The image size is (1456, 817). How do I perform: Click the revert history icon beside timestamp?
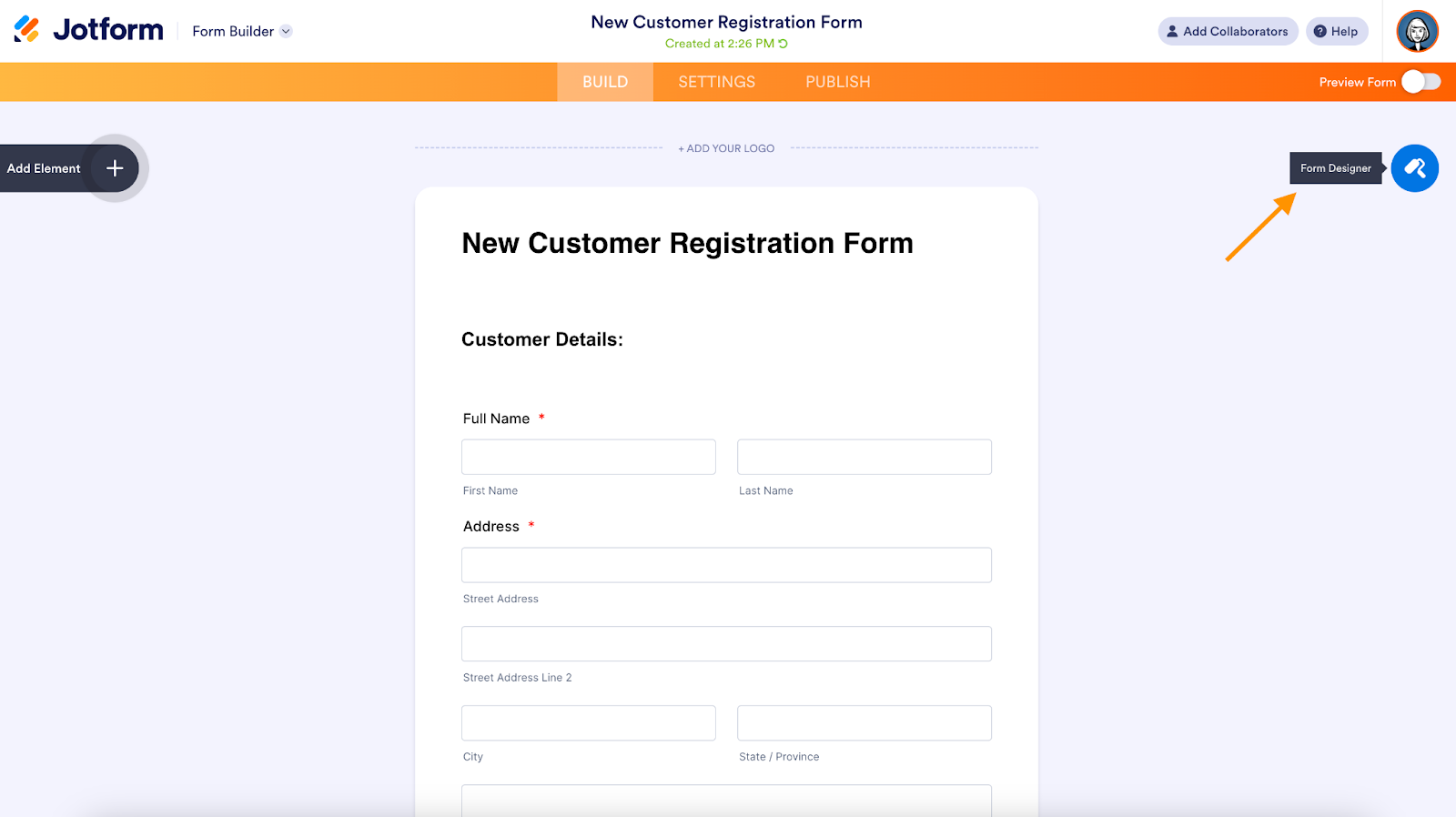pos(784,44)
